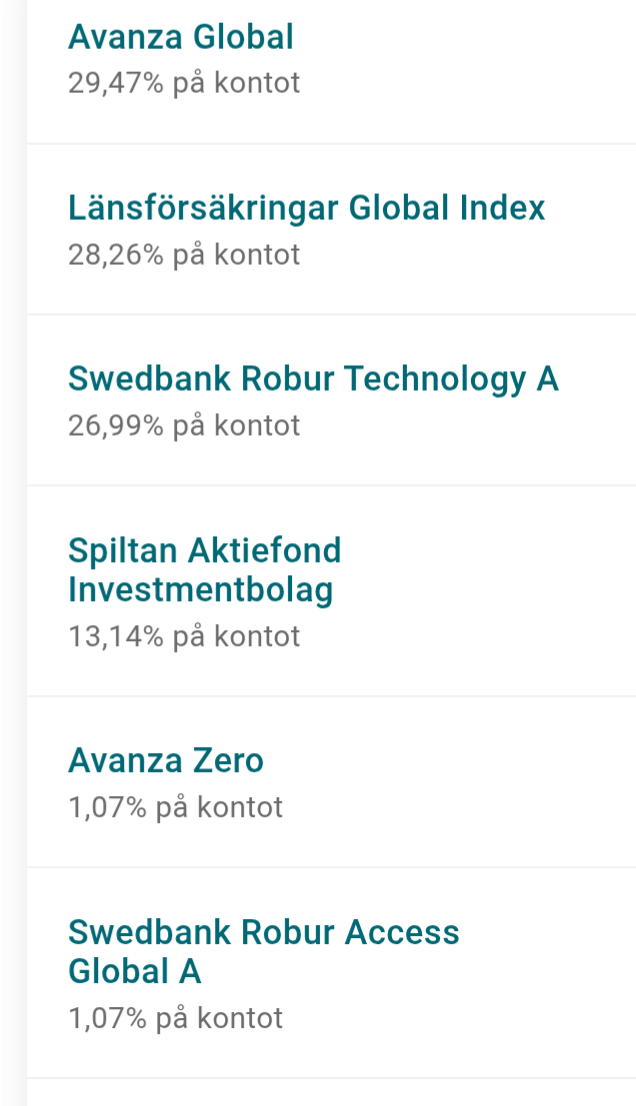The height and width of the screenshot is (1106, 636).
Task: Open Länsförsäkringar Global Index fund
Action: pyautogui.click(x=307, y=208)
